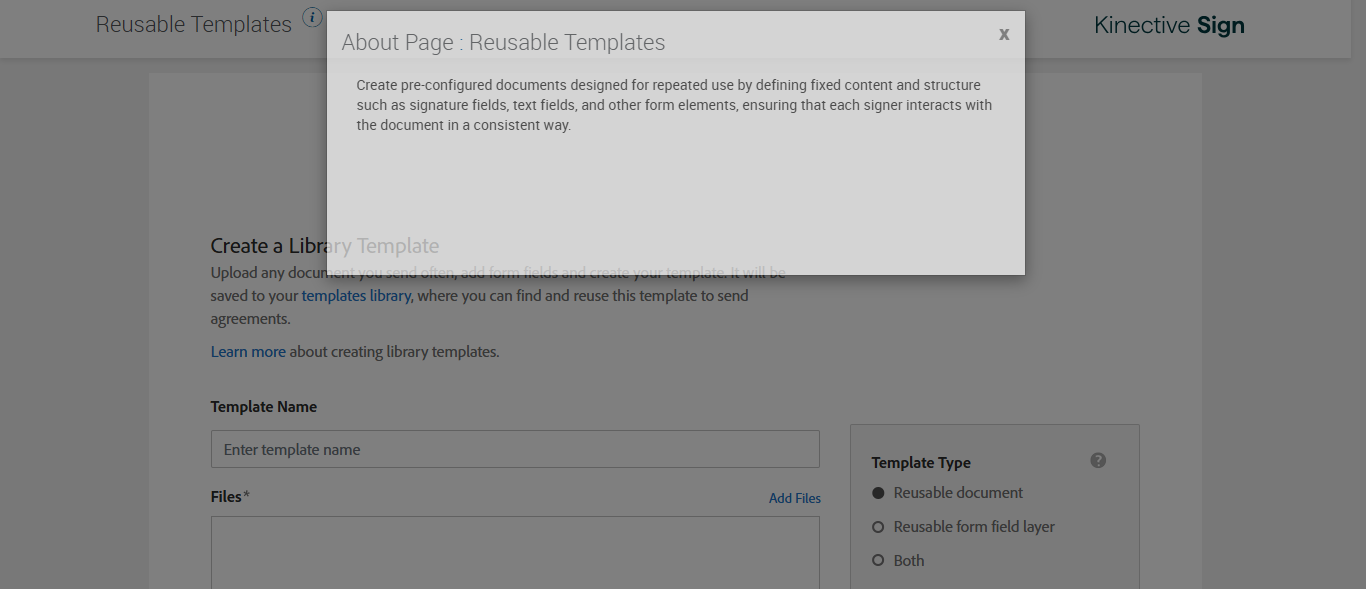Click the Template Type help question icon

pos(1098,461)
